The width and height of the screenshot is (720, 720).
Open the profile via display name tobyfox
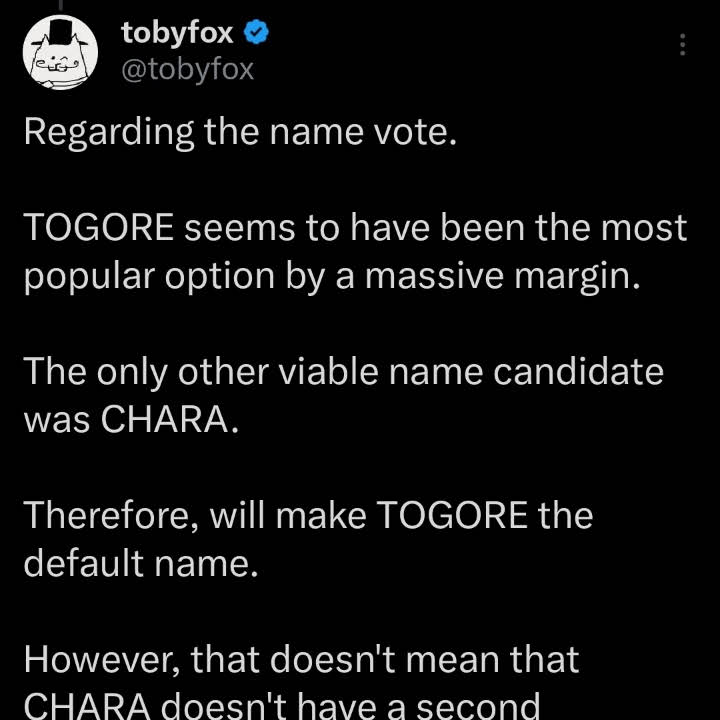(x=177, y=33)
